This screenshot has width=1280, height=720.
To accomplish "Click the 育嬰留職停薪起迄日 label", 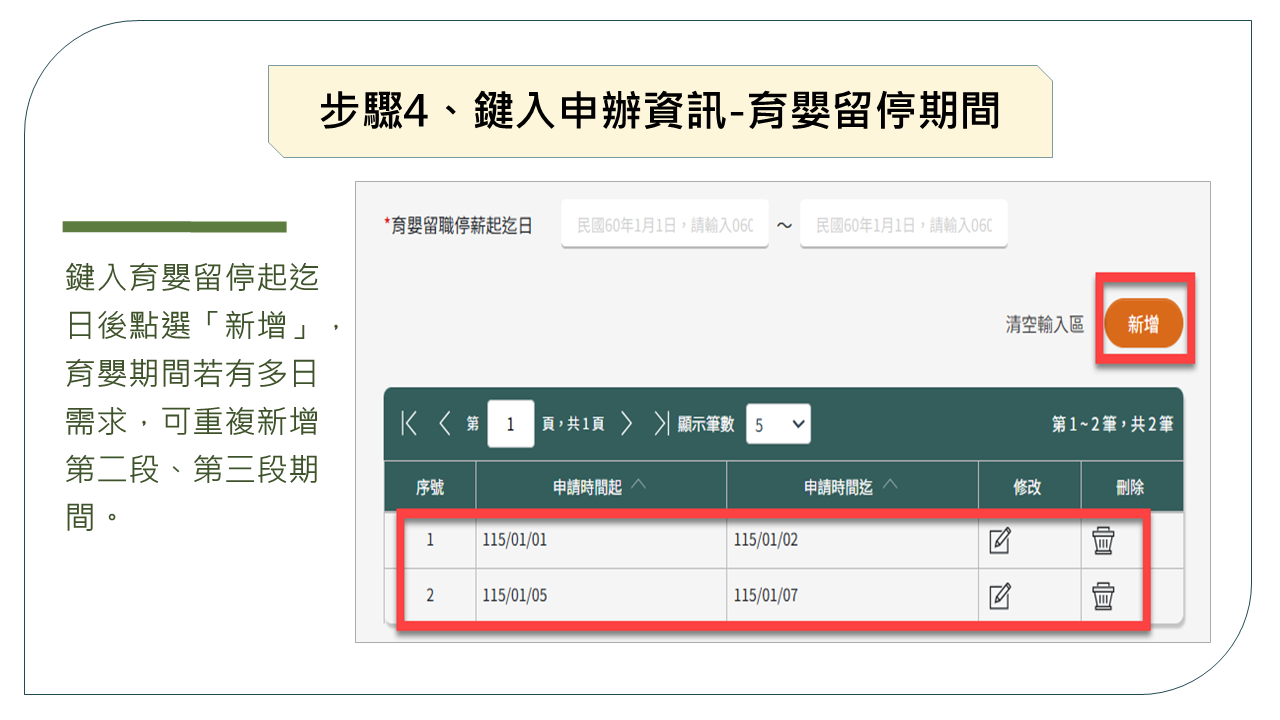I will [x=459, y=226].
